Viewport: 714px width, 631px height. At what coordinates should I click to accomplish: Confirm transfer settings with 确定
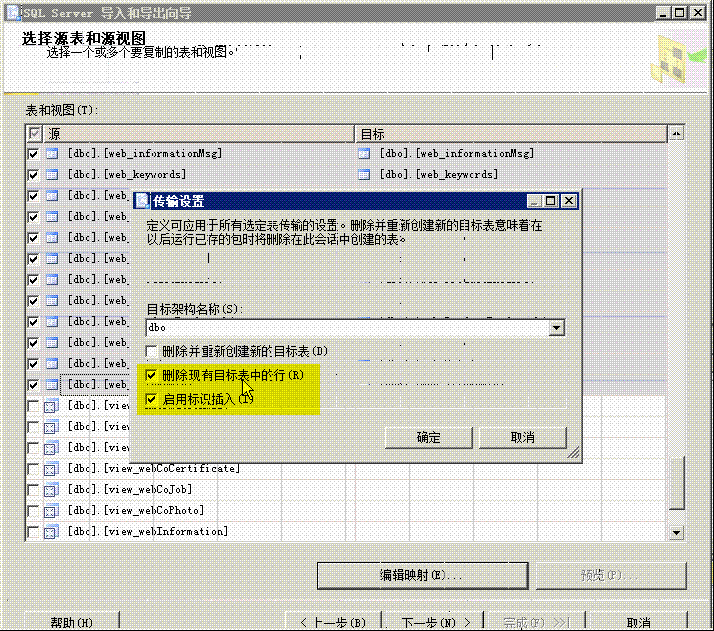[x=429, y=438]
